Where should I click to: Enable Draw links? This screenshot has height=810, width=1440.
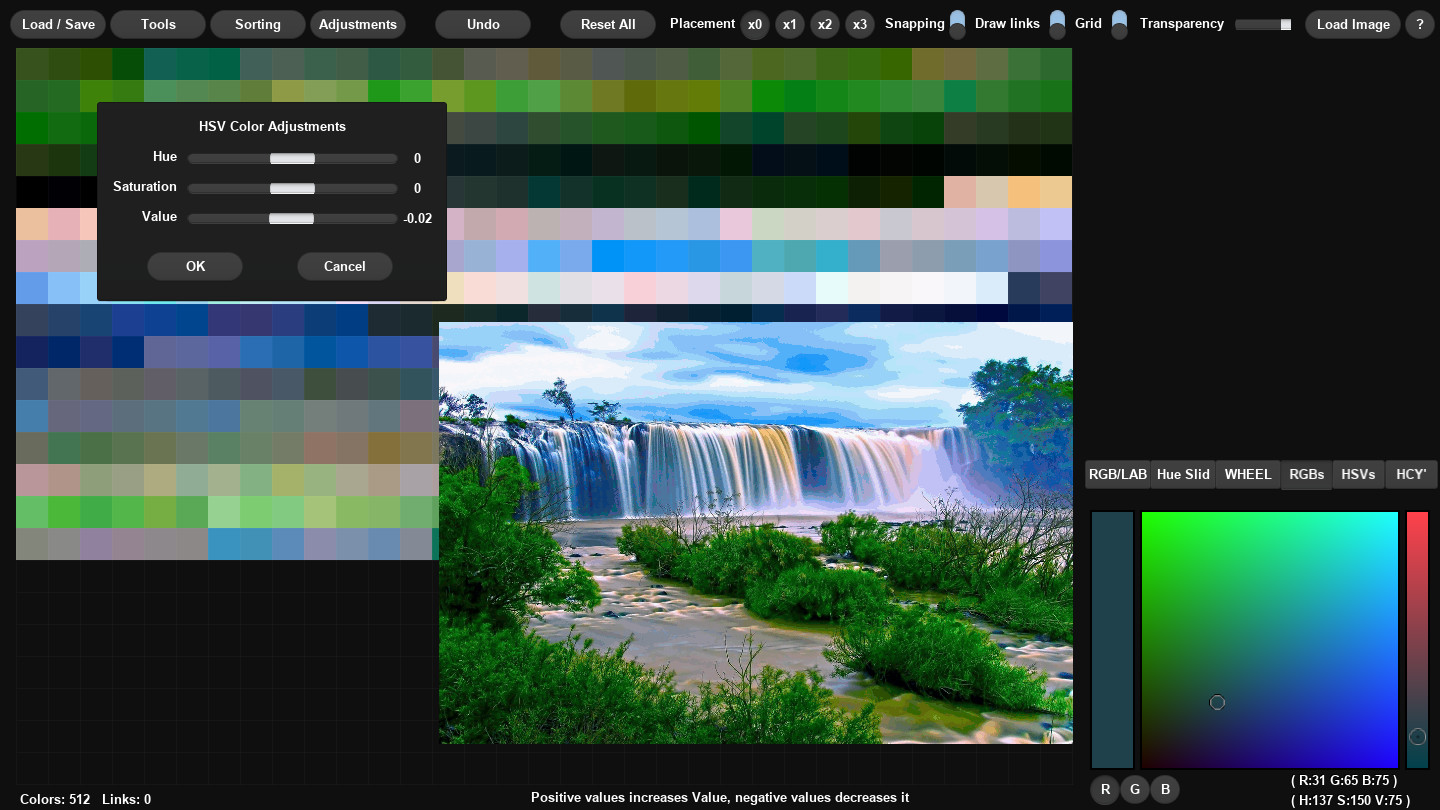pos(1057,24)
